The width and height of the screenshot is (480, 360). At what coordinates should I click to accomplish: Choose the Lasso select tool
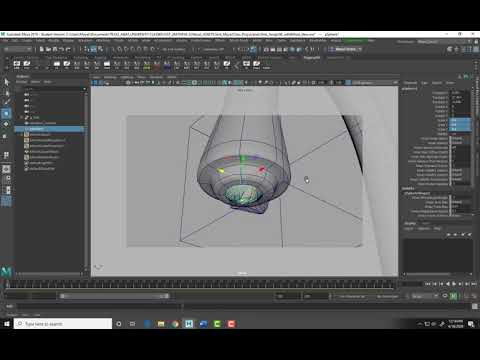pos(6,93)
